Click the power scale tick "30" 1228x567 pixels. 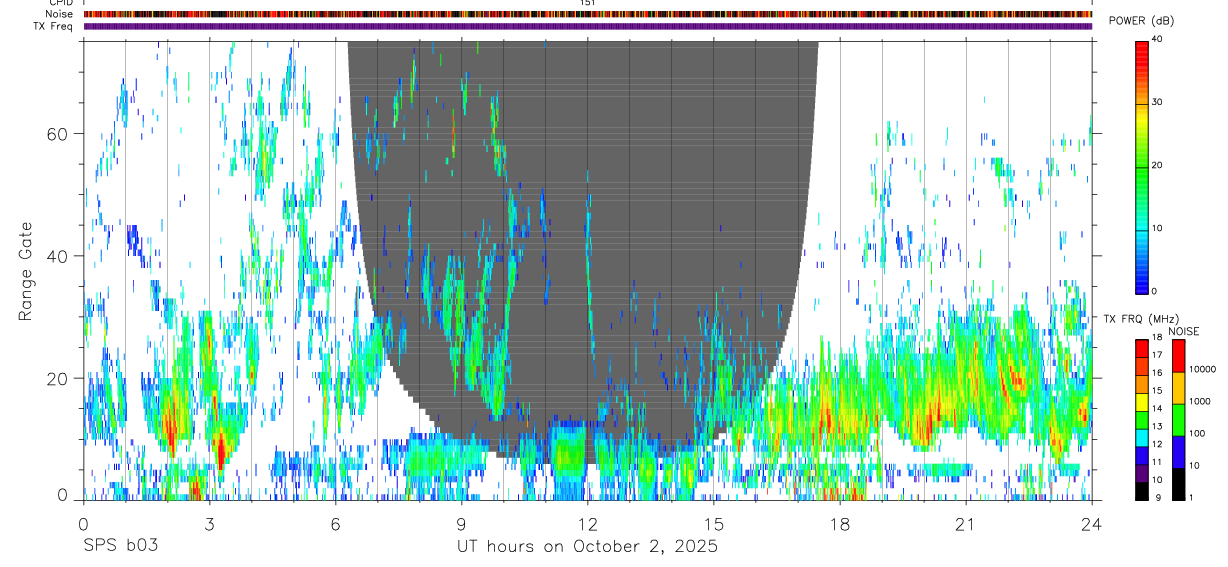point(1158,103)
